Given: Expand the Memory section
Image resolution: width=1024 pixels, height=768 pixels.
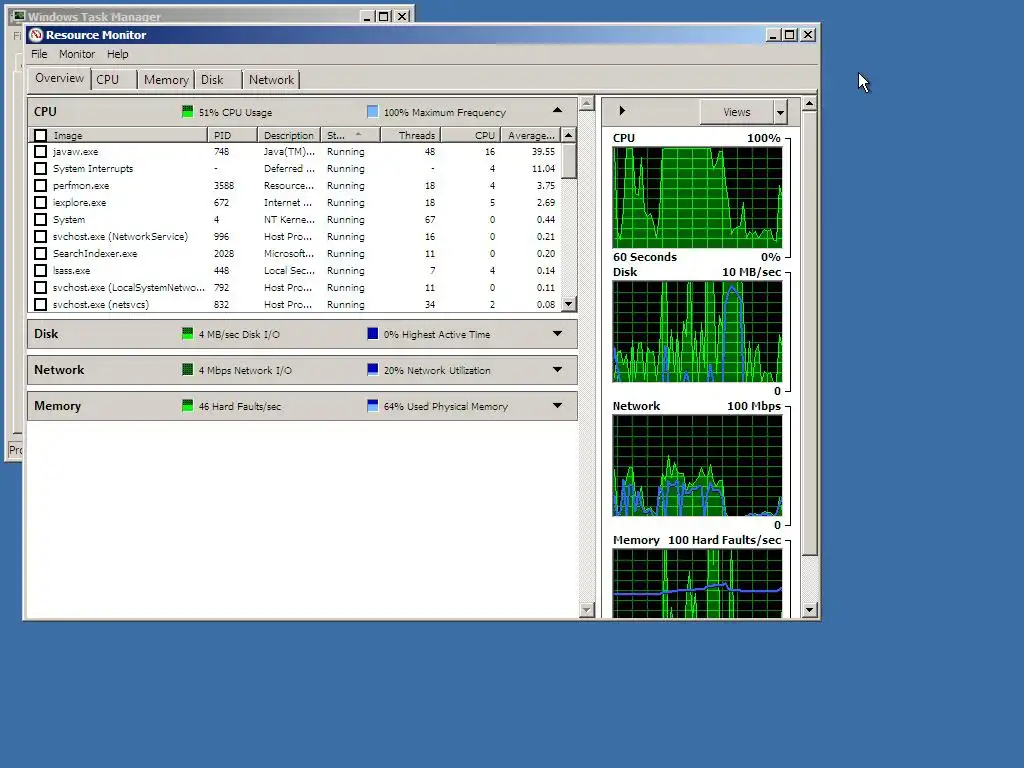Looking at the screenshot, I should click(x=557, y=405).
